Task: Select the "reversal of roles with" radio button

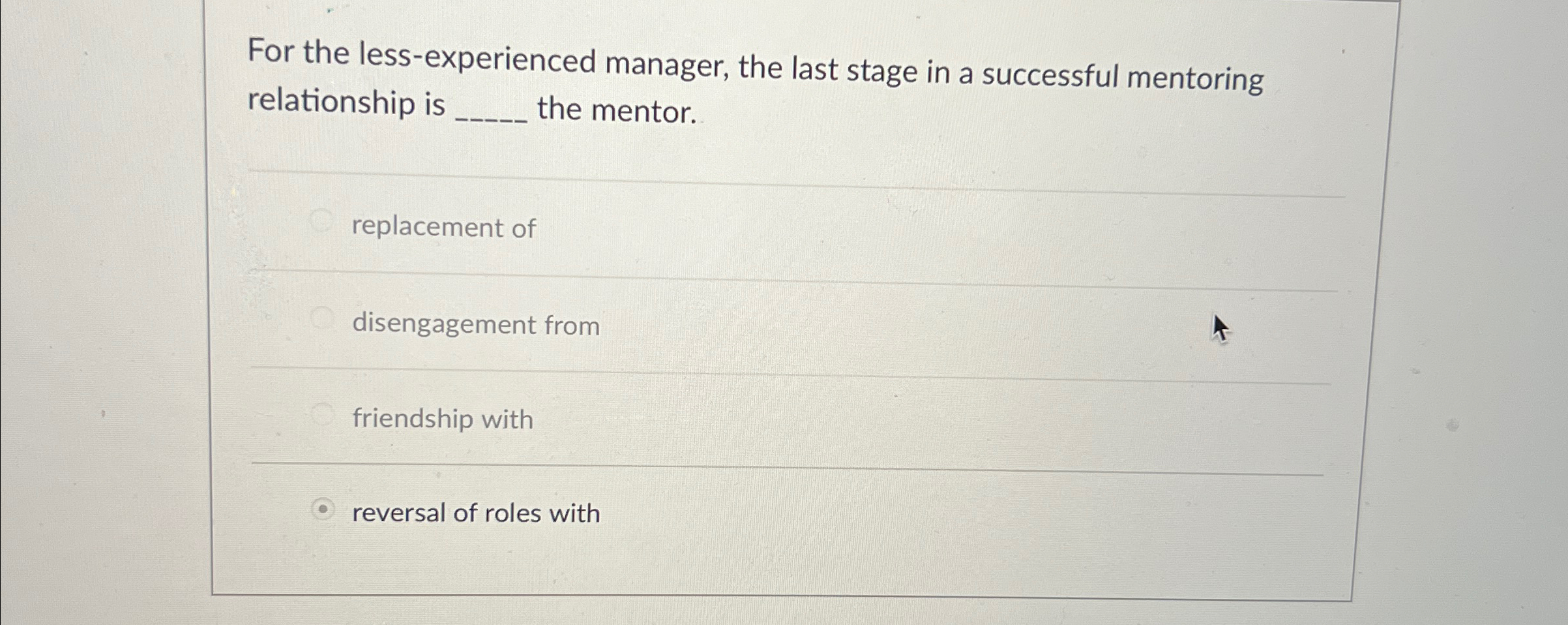Action: [323, 507]
